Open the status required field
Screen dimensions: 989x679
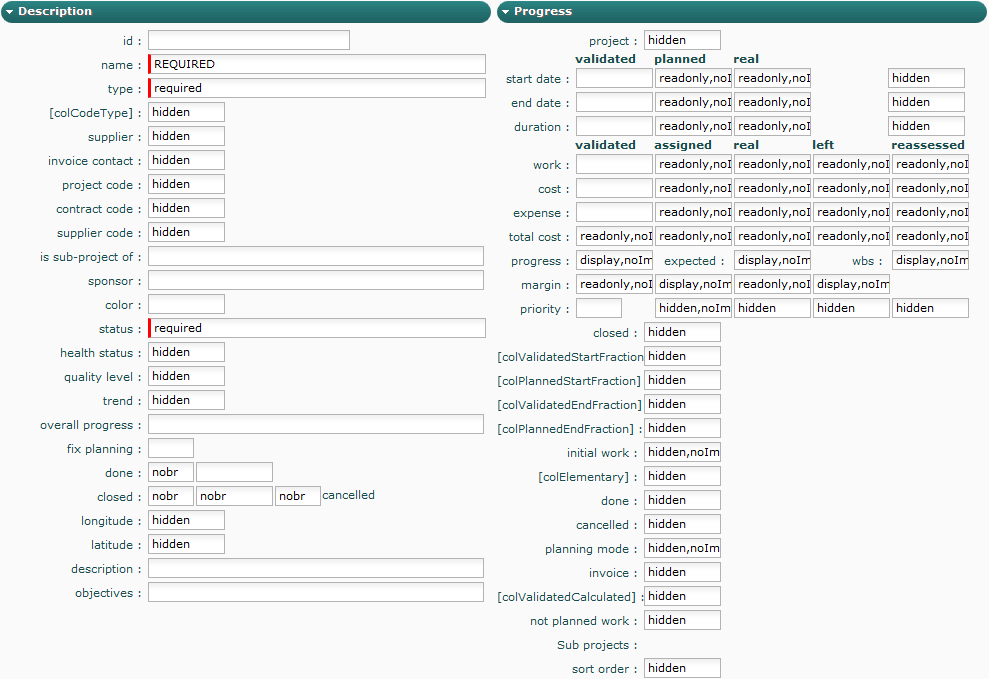[x=316, y=328]
